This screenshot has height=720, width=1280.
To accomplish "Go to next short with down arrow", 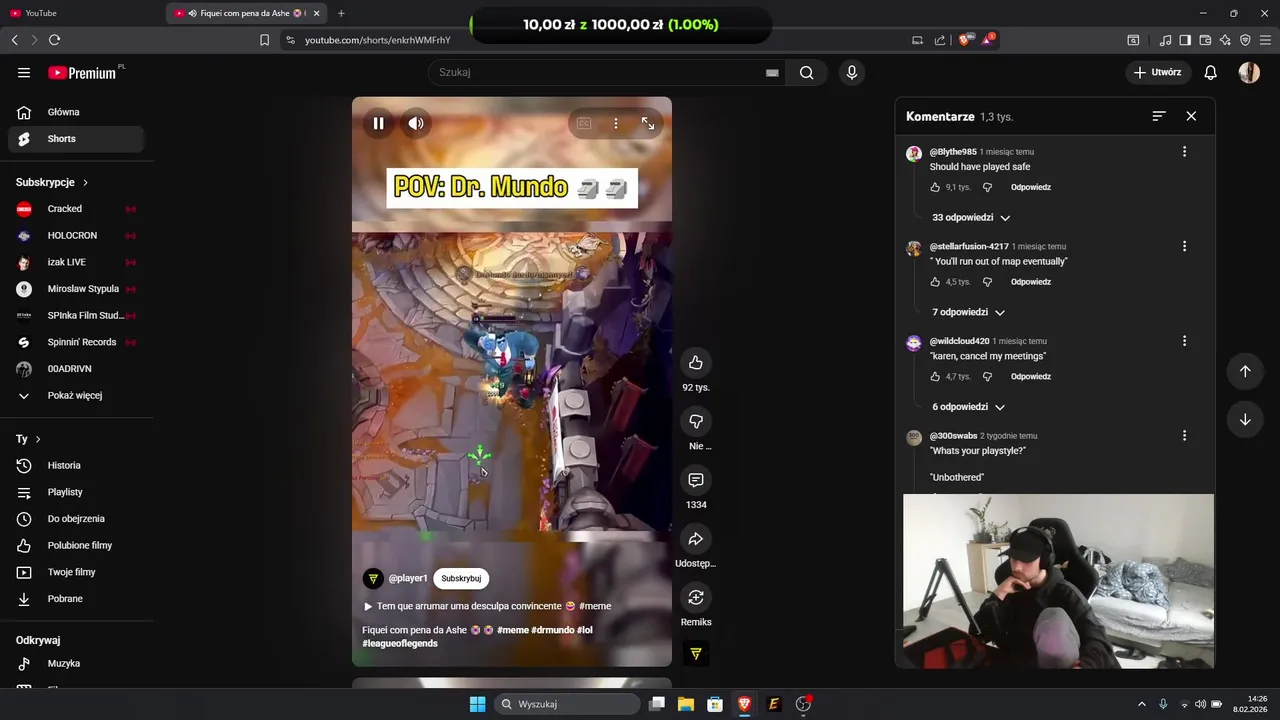I will tap(1245, 420).
